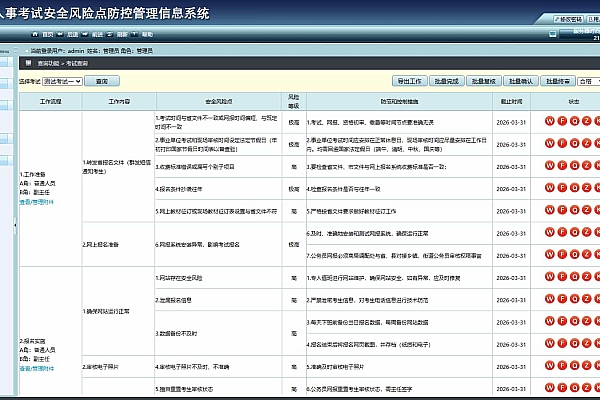Click W status icon in 考试时间 risk row
Image resolution: width=600 pixels, height=400 pixels.
point(549,121)
